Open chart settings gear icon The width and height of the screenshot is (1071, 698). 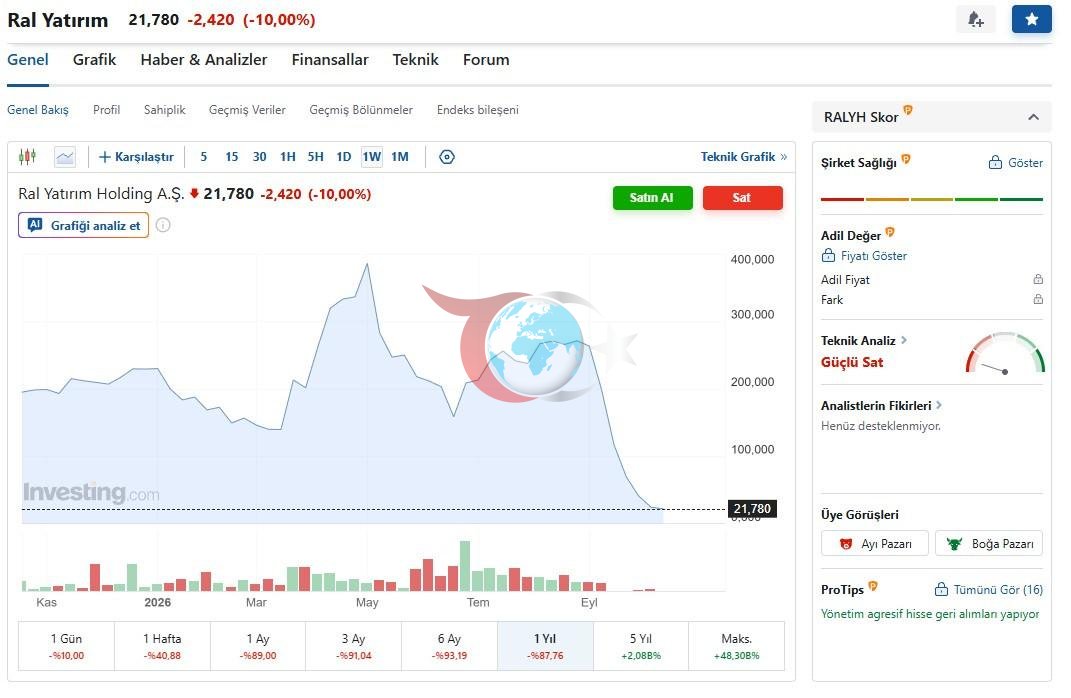tap(447, 157)
